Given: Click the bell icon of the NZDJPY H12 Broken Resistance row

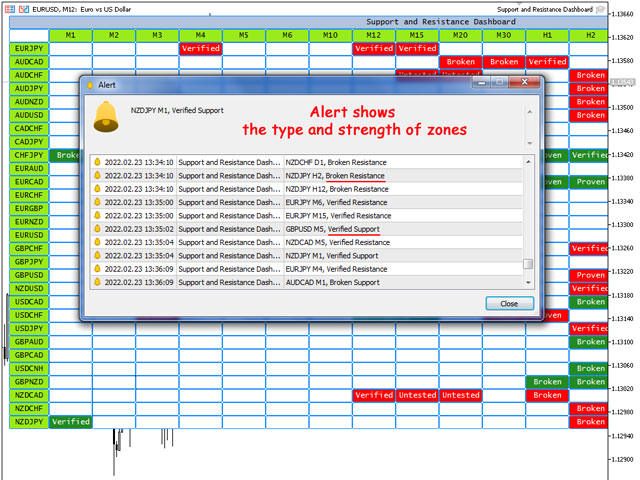Looking at the screenshot, I should (x=97, y=189).
